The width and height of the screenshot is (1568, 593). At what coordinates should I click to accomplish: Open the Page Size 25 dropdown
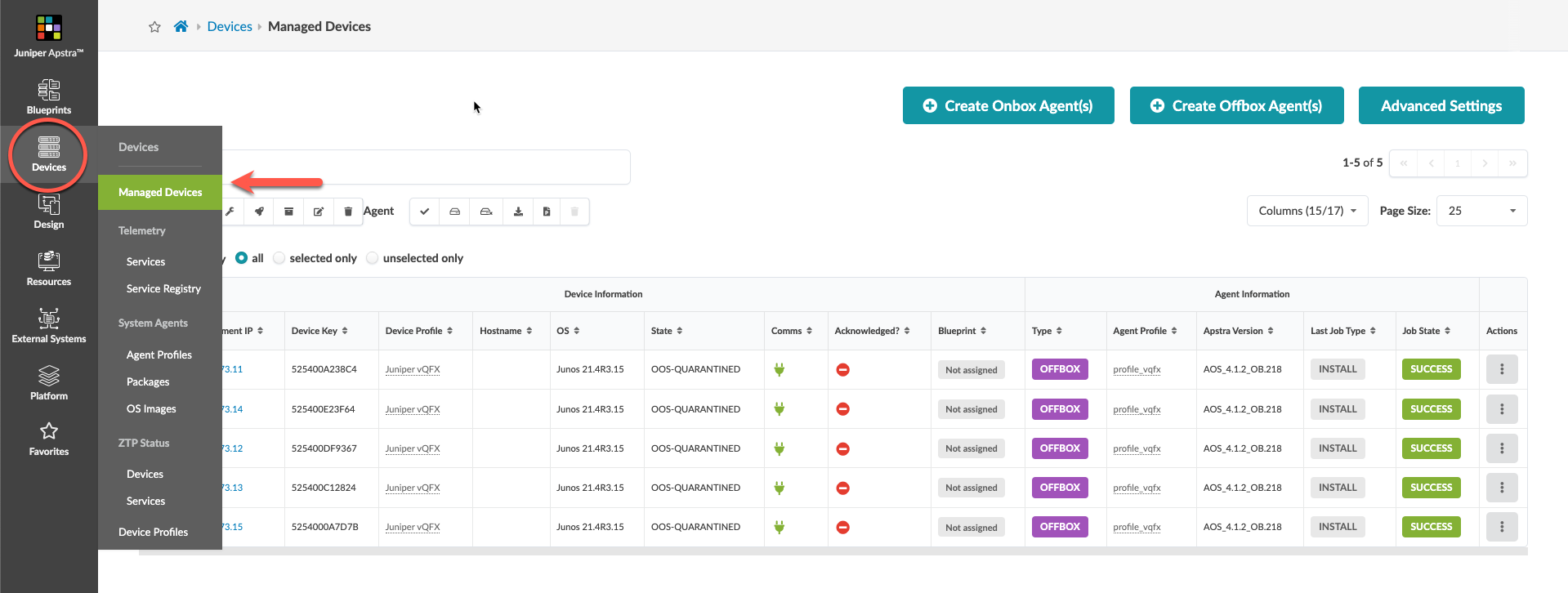tap(1481, 211)
